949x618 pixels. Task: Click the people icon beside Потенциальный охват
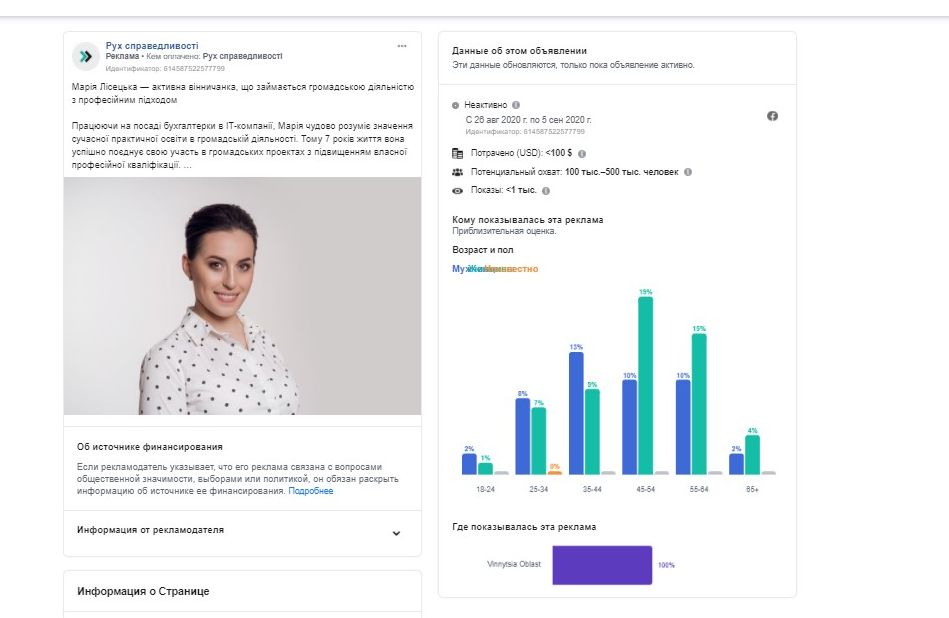pos(457,172)
